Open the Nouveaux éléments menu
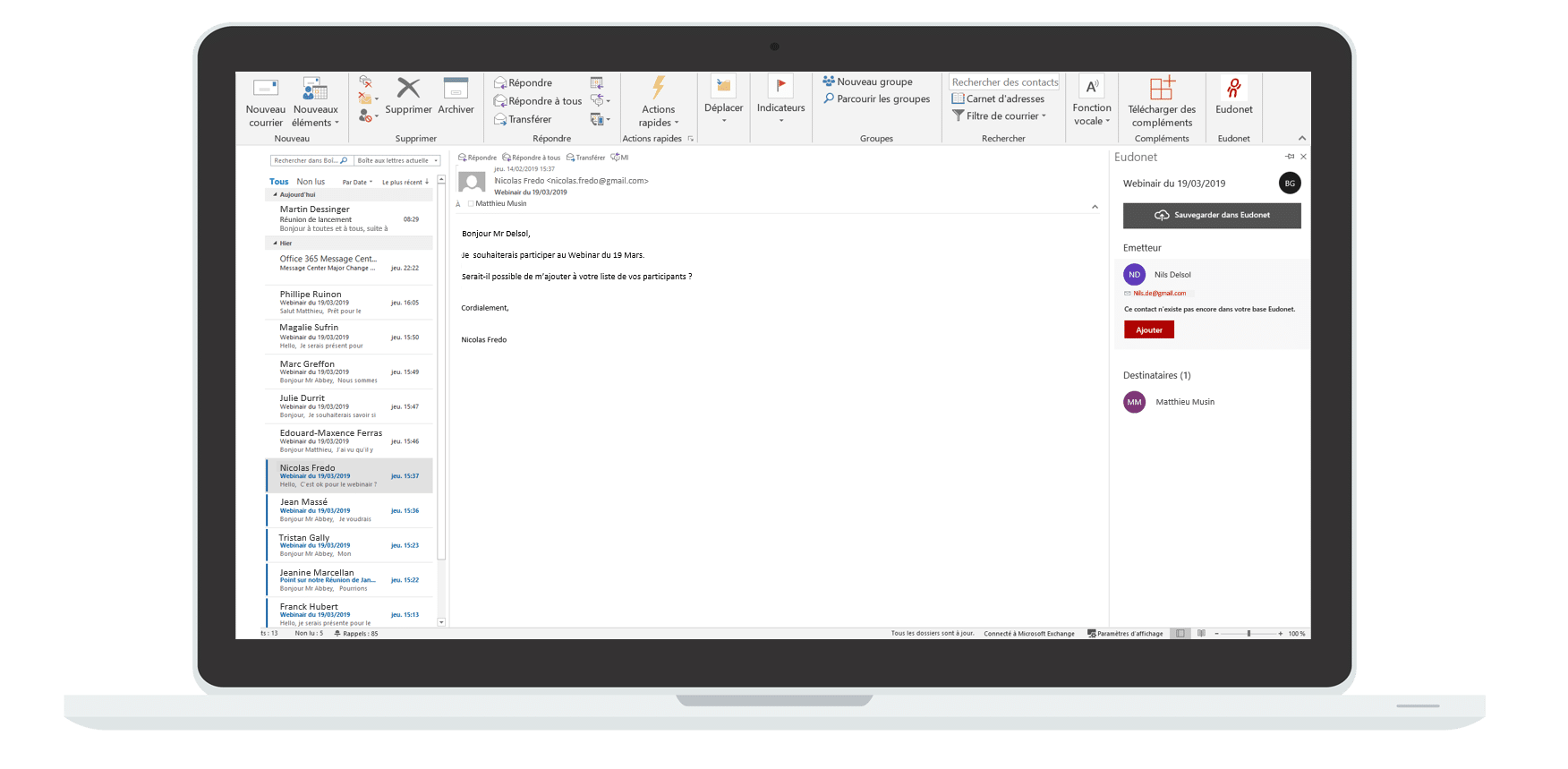 315,102
